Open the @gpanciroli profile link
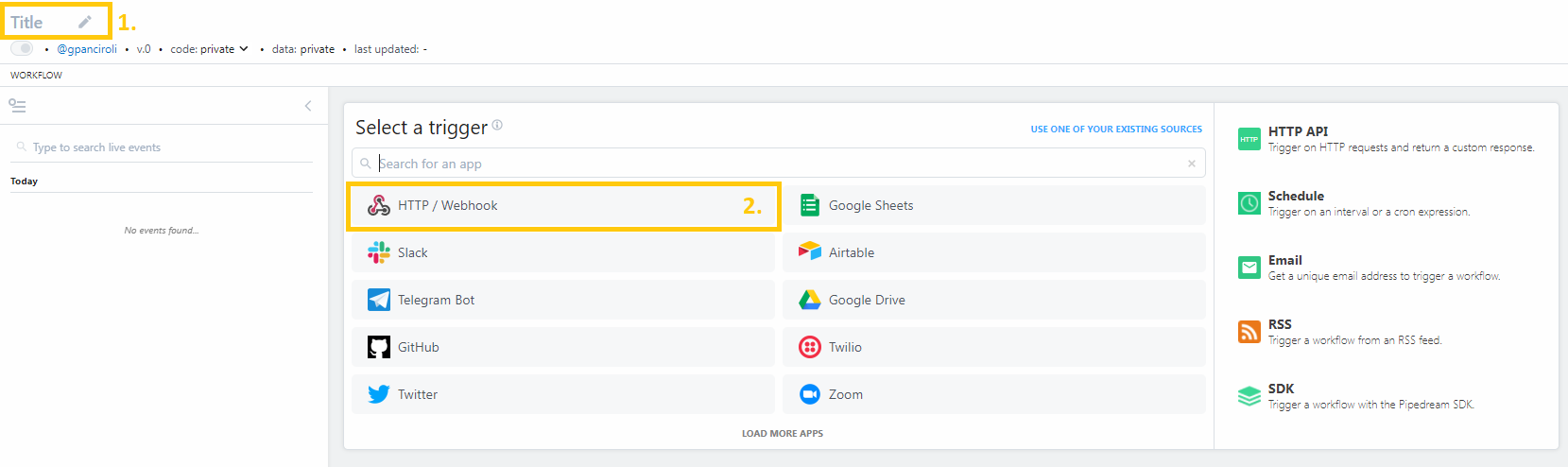The width and height of the screenshot is (1568, 467). pyautogui.click(x=87, y=49)
